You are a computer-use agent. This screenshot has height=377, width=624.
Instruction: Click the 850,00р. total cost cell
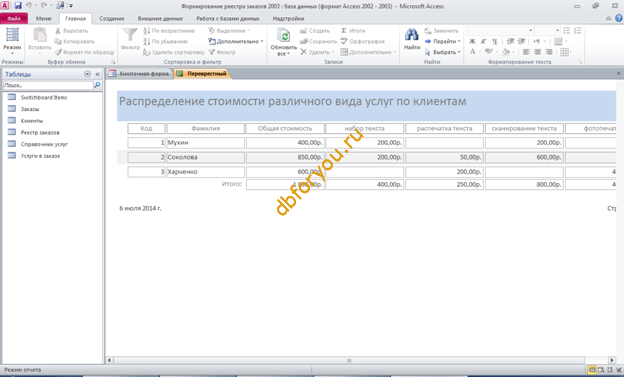click(x=285, y=157)
